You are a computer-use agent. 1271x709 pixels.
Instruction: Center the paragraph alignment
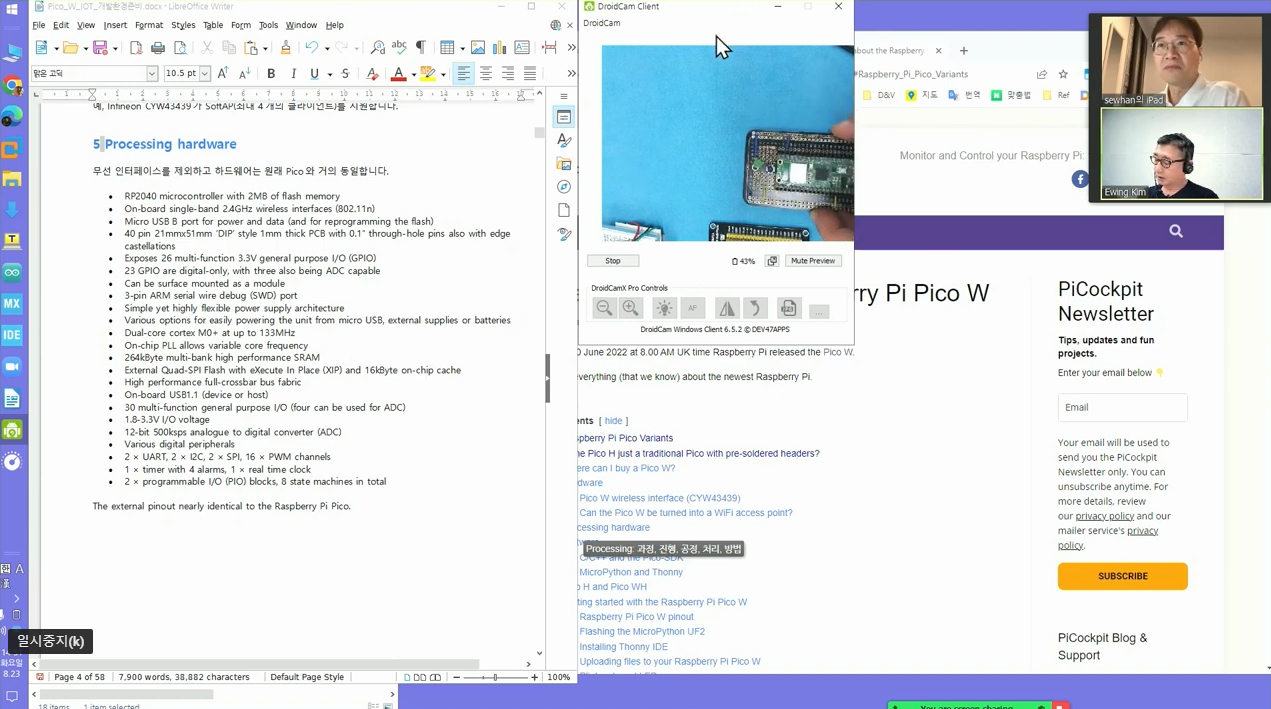(486, 73)
